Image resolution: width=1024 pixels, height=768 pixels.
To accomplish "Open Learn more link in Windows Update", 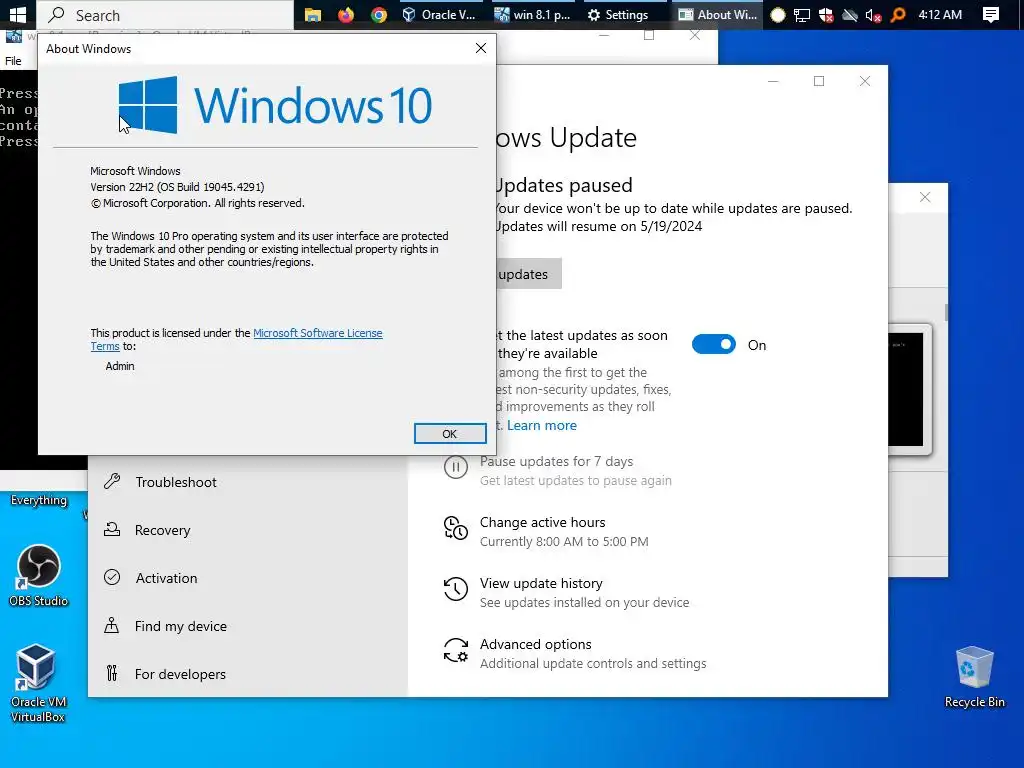I will pyautogui.click(x=541, y=425).
